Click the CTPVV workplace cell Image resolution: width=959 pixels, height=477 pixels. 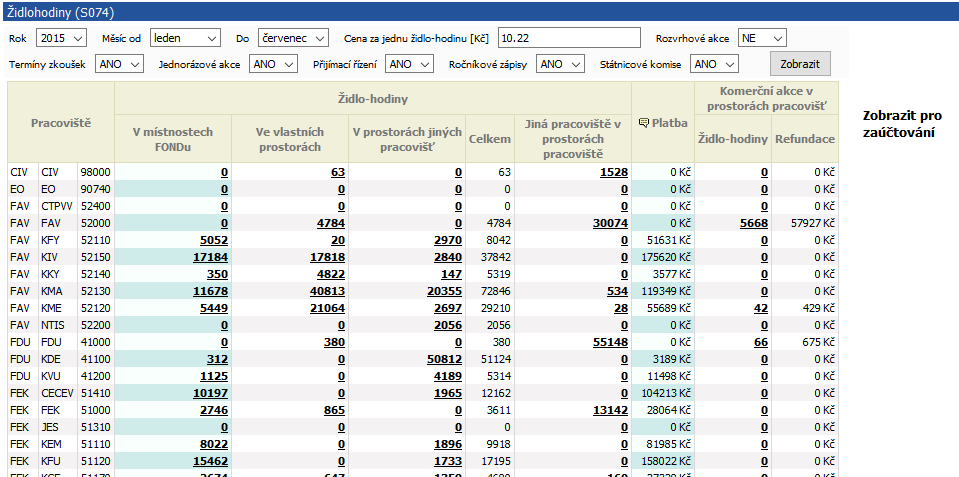57,206
